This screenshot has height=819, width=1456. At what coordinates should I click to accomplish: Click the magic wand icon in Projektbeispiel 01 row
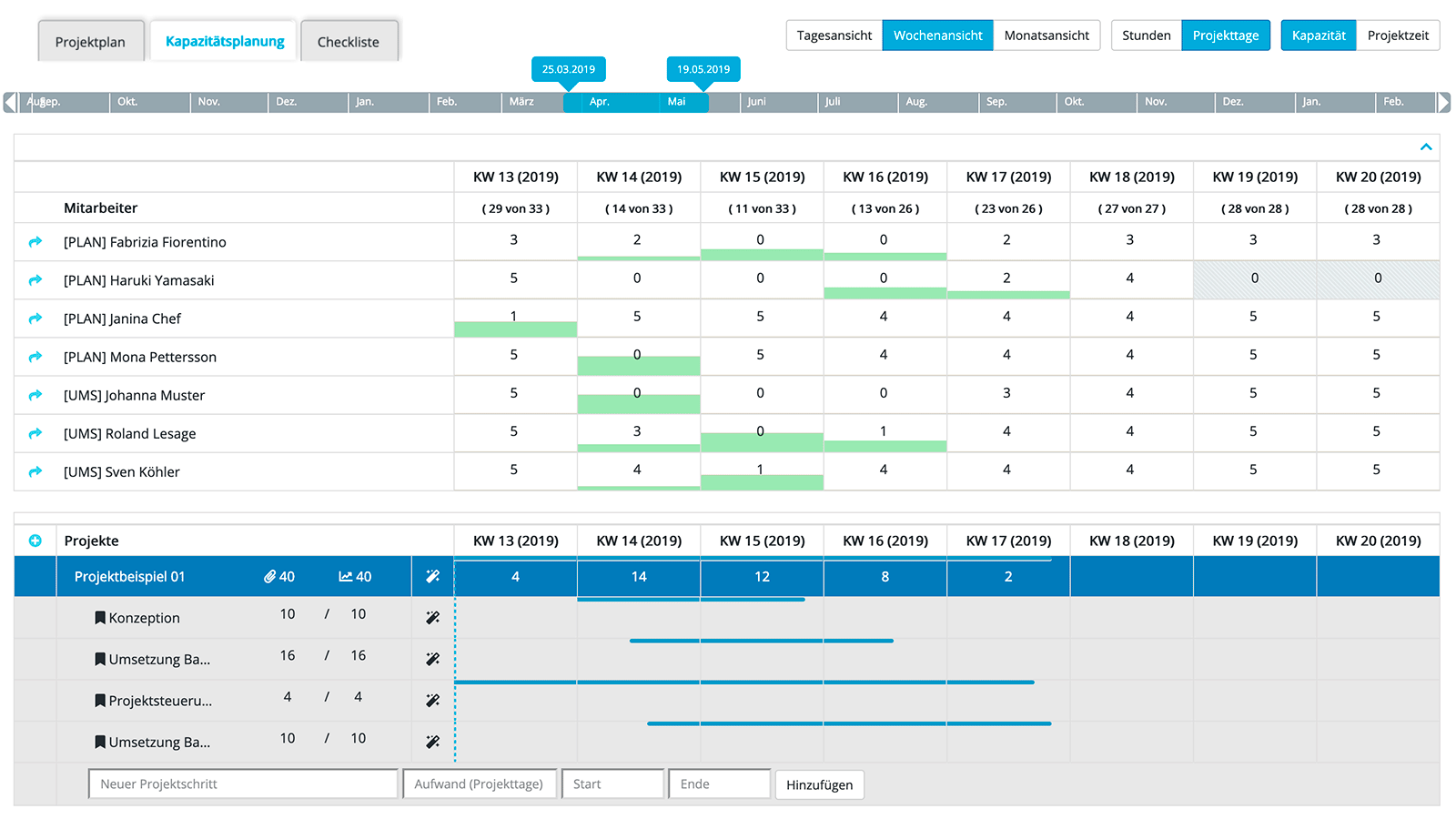coord(432,576)
